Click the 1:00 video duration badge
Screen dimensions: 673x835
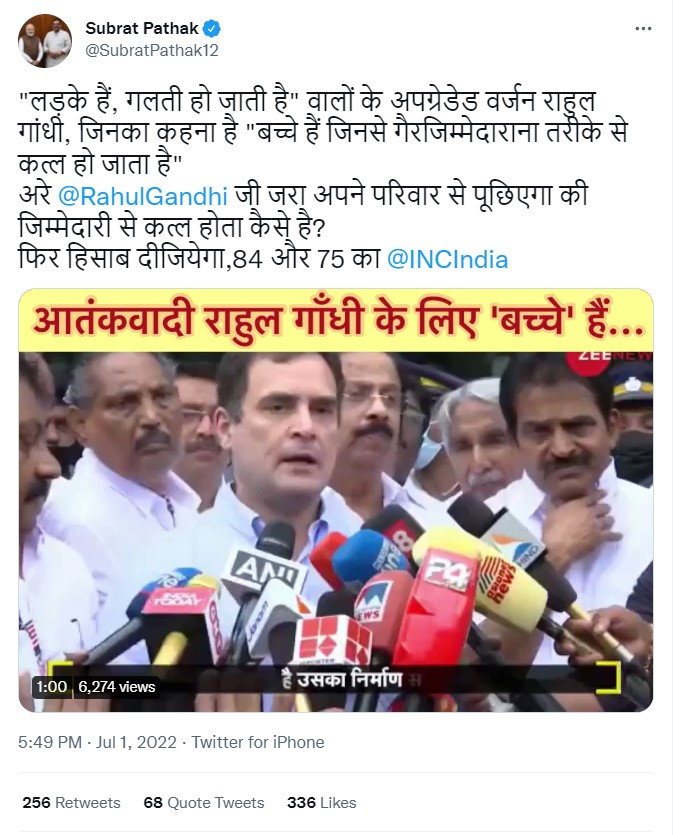click(52, 686)
